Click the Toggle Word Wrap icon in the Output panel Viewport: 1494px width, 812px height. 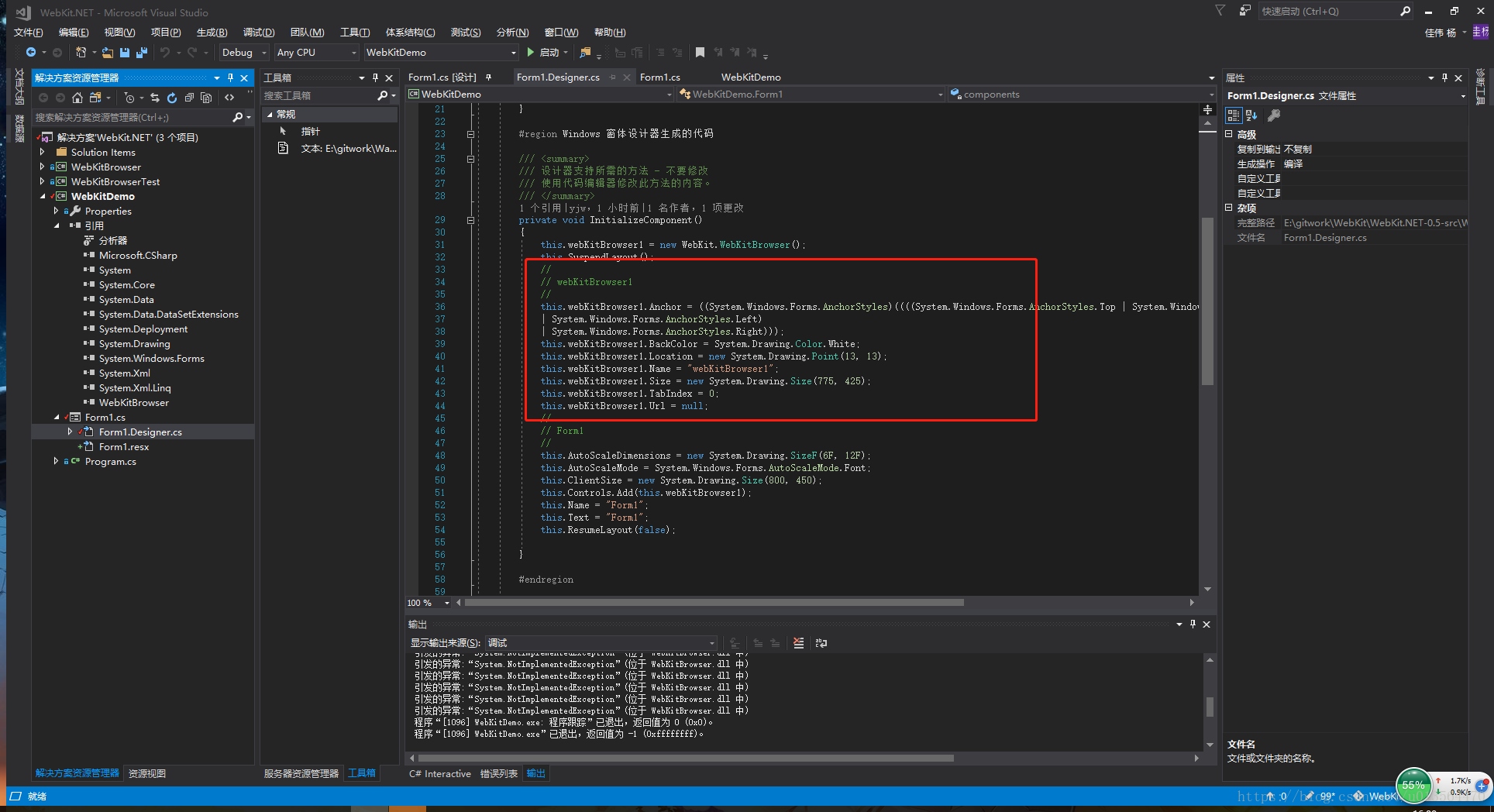point(821,643)
